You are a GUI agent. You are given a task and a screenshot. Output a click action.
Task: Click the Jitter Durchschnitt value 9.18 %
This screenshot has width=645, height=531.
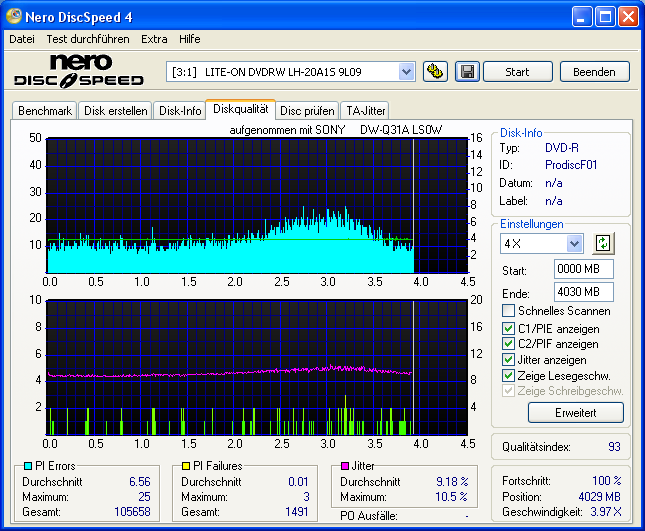[x=452, y=482]
